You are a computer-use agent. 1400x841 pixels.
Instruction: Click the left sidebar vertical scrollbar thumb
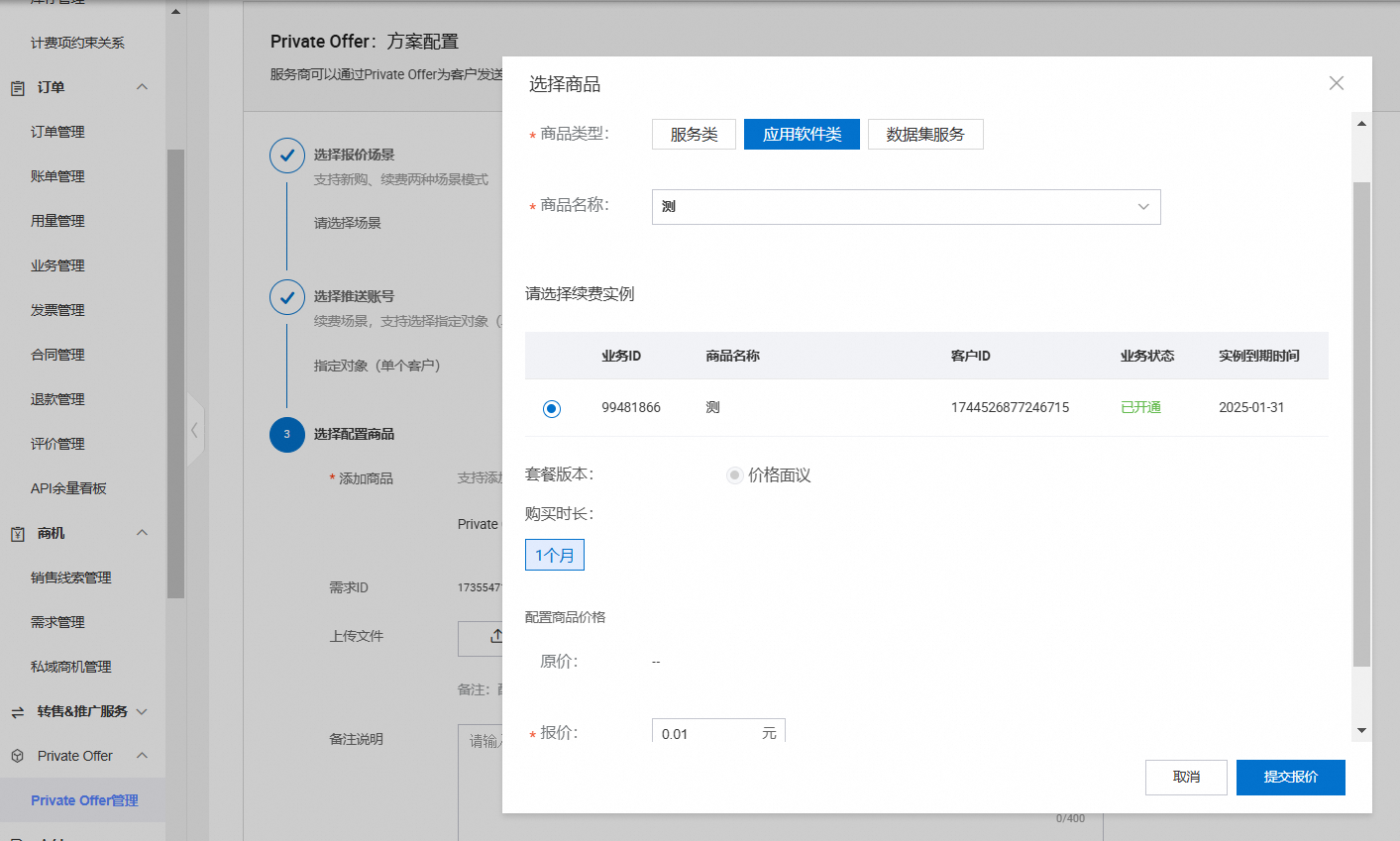coord(175,373)
